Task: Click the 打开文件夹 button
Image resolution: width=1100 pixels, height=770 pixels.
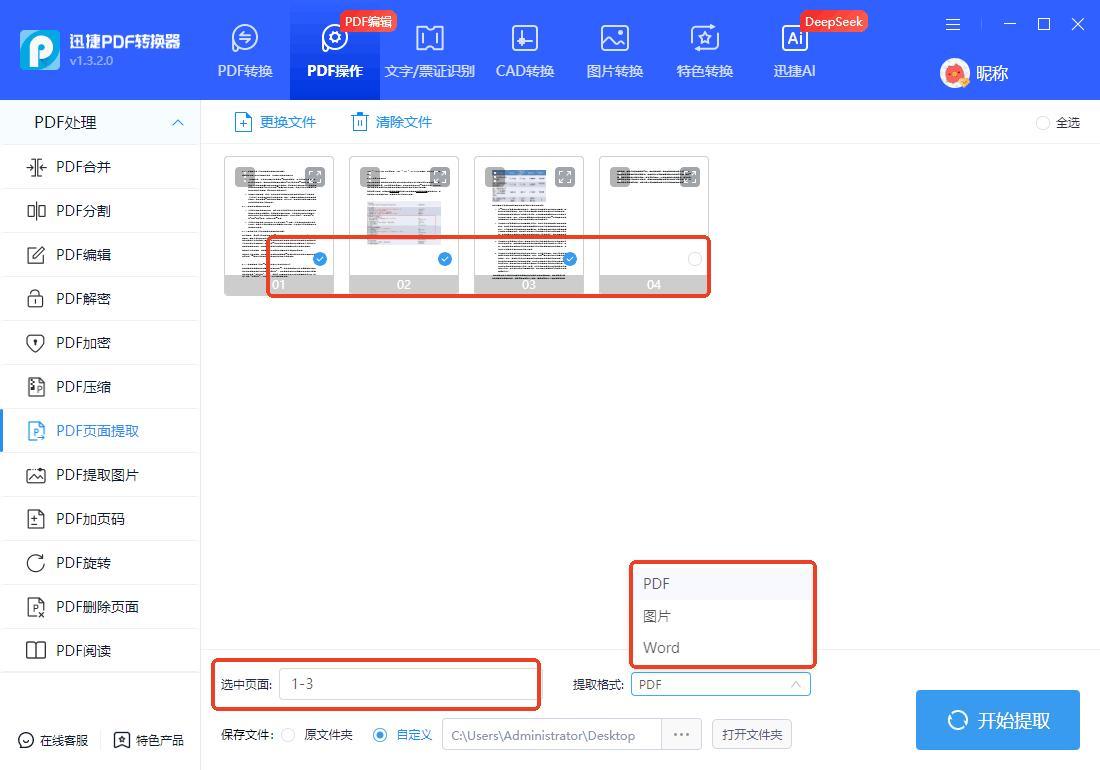Action: (752, 735)
